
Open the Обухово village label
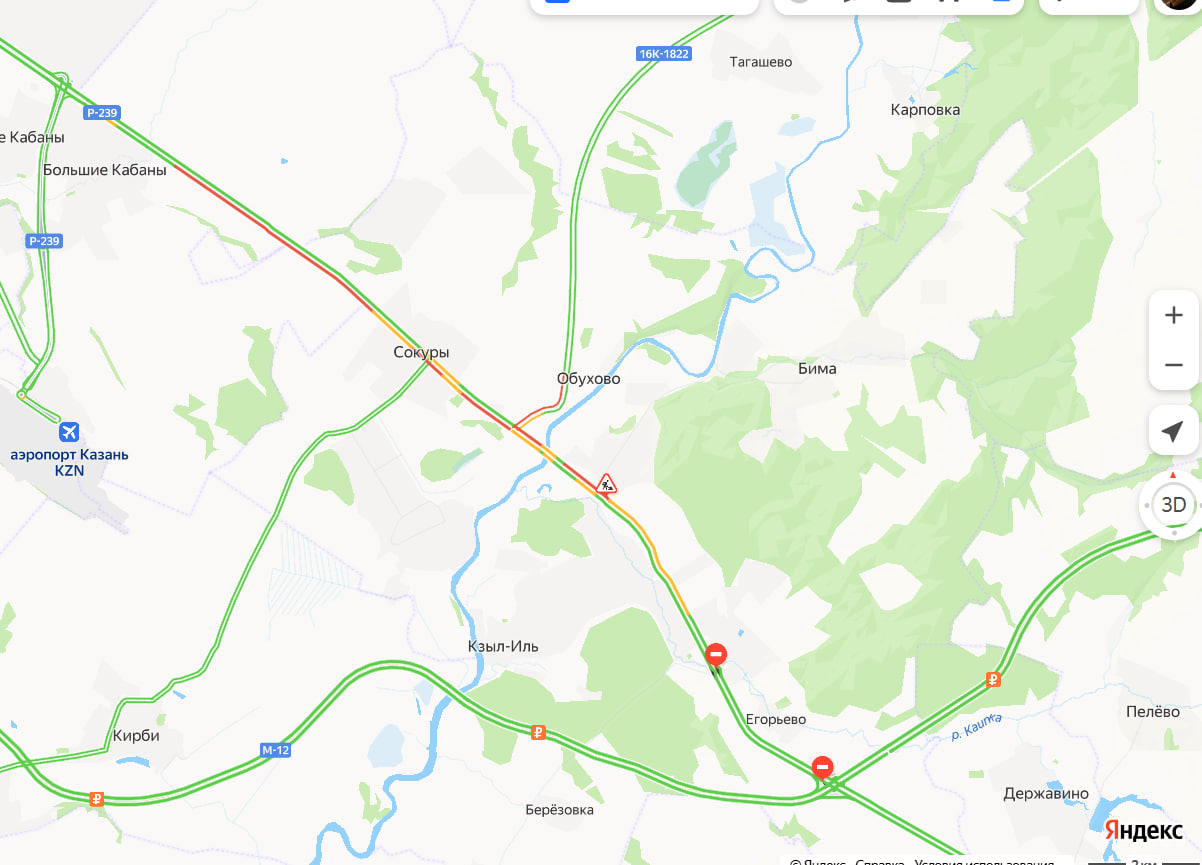pyautogui.click(x=589, y=379)
